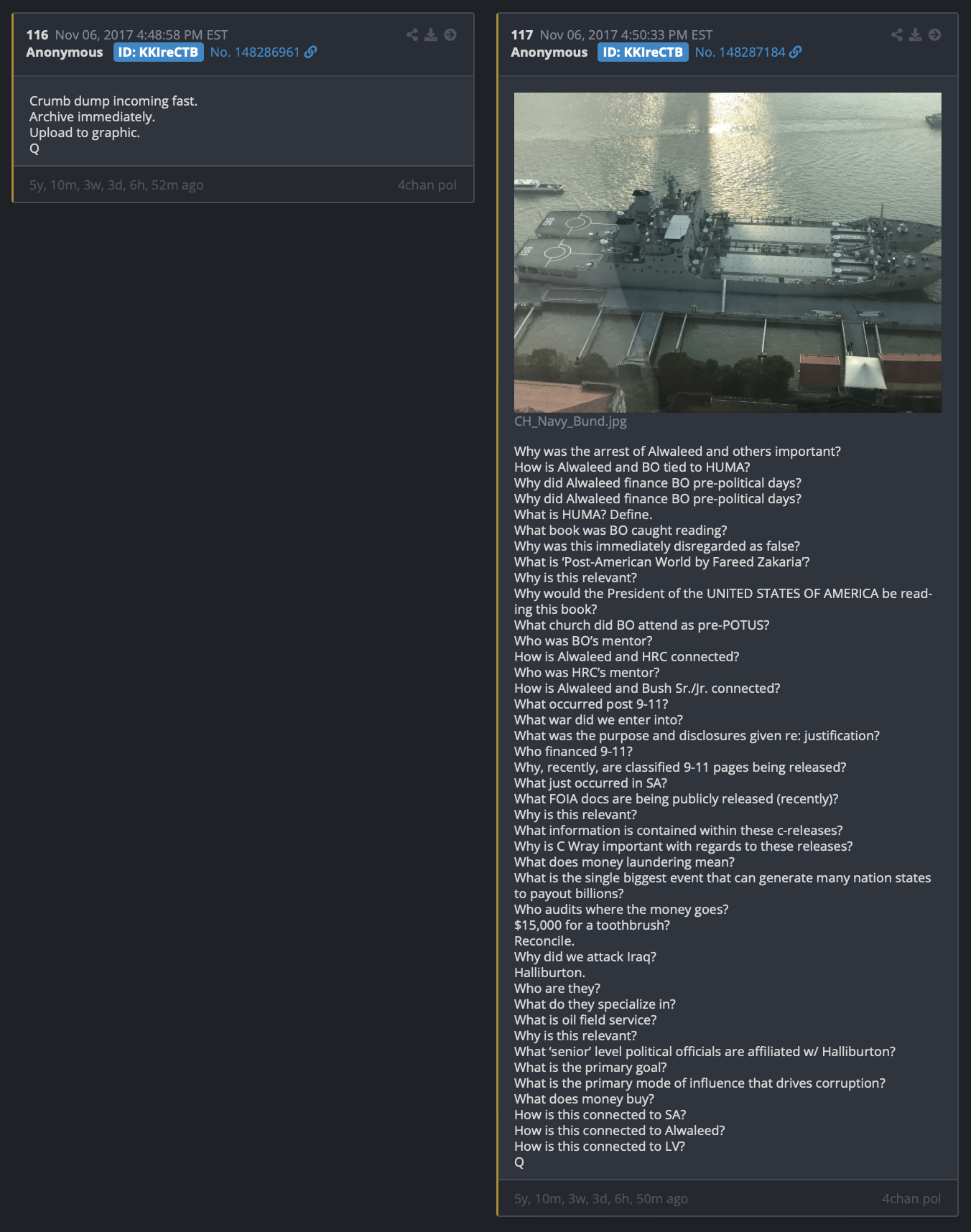Click the CH_Navy_Bund.jpg filename
971x1232 pixels.
click(570, 421)
